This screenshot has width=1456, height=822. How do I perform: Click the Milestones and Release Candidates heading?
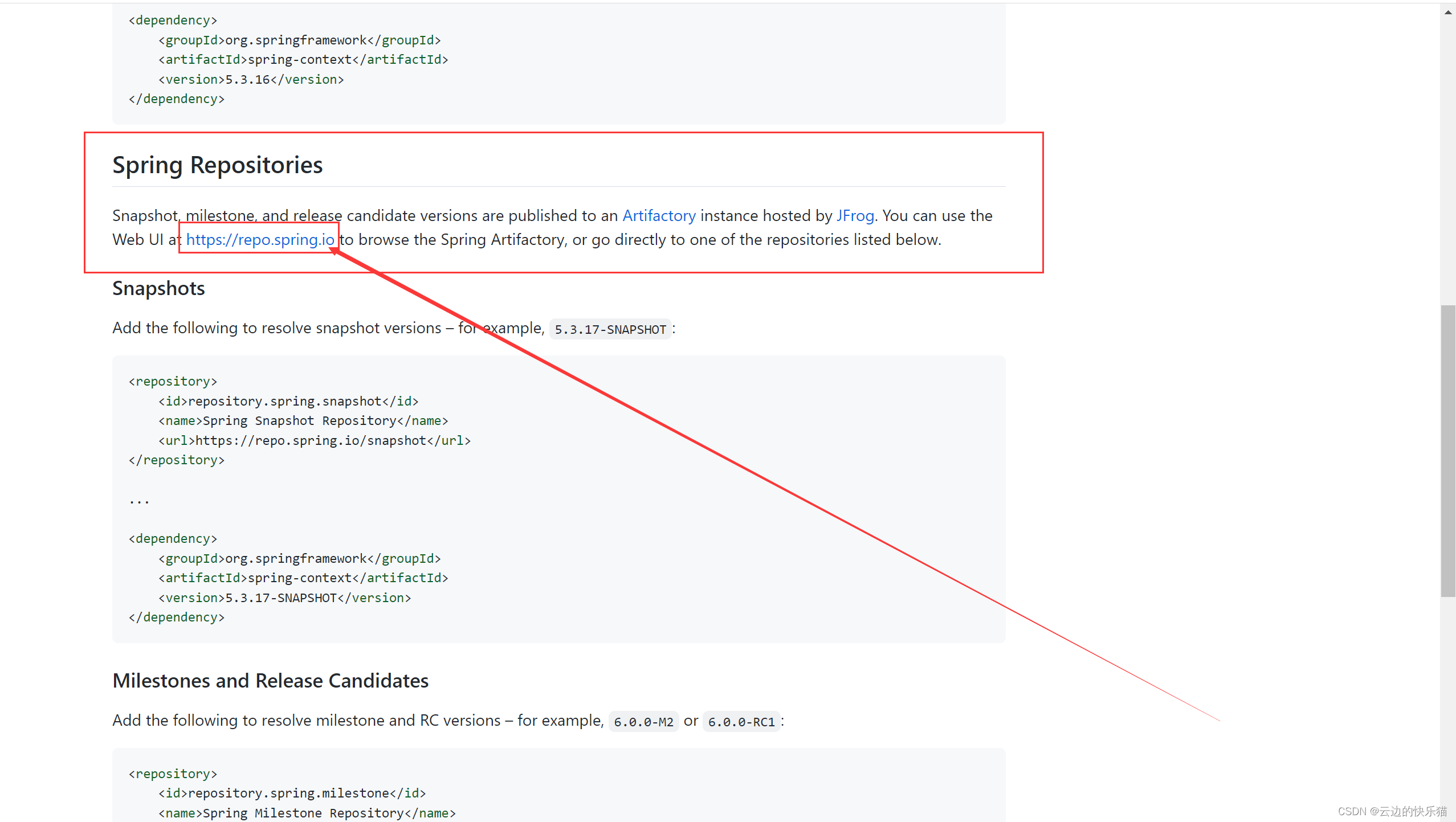tap(271, 681)
